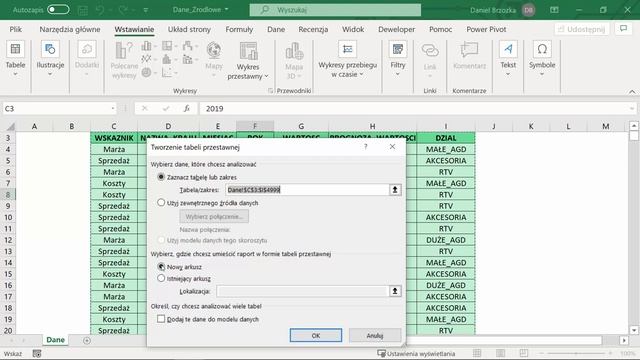
Task: Expand the Name Box dropdown
Action: (x=113, y=109)
